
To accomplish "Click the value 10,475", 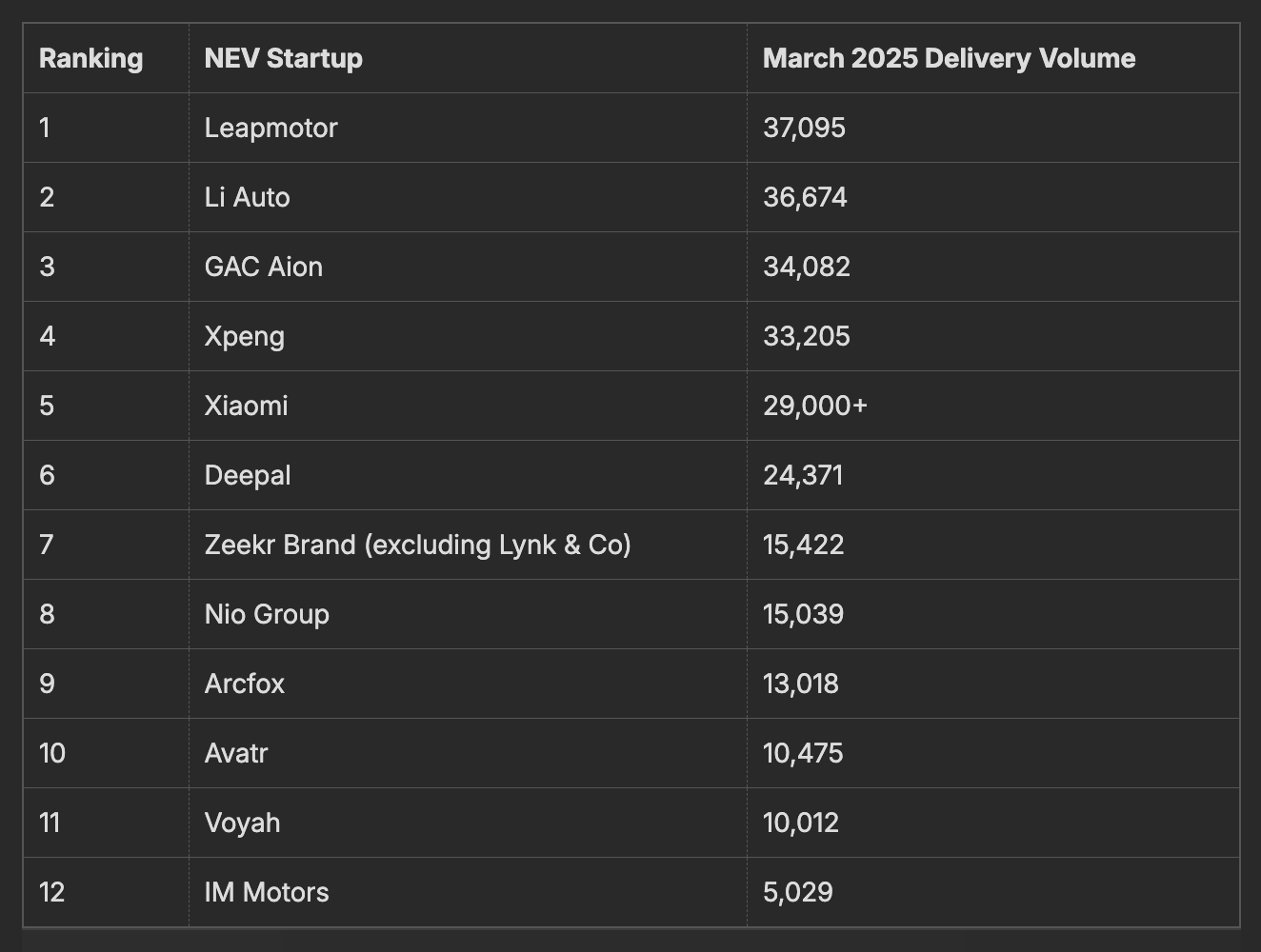I will tap(804, 753).
